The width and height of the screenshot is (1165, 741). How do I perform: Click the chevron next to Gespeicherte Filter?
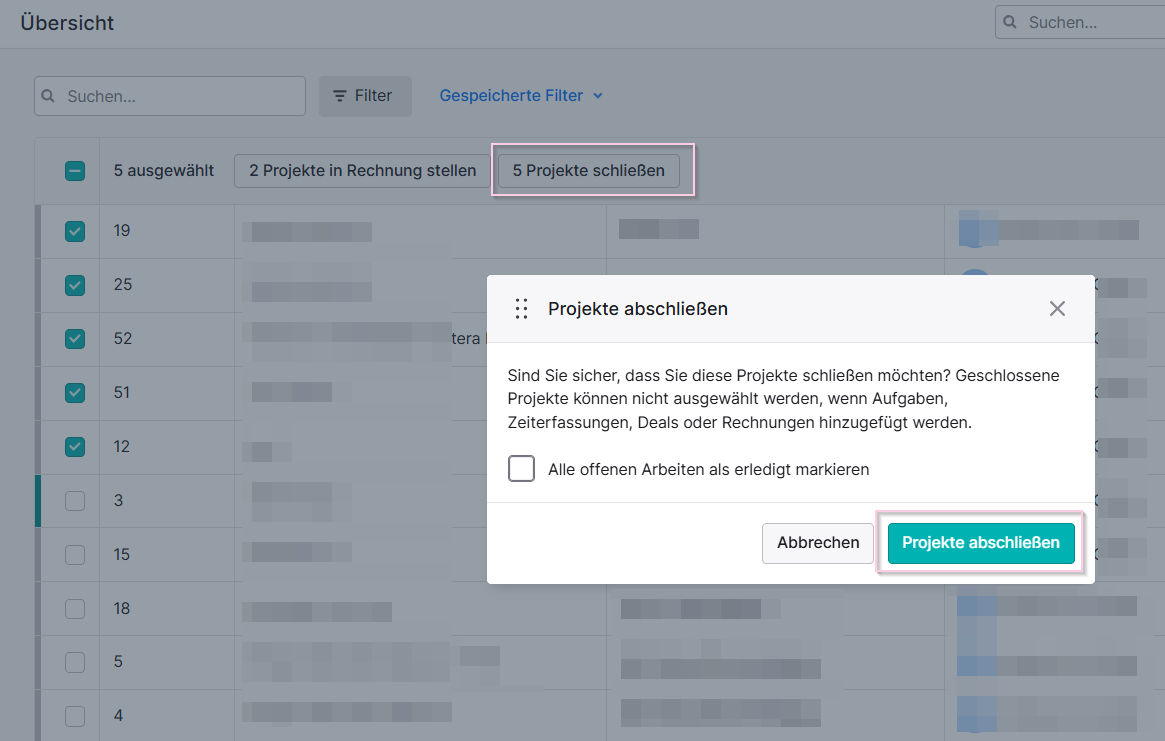pyautogui.click(x=598, y=96)
